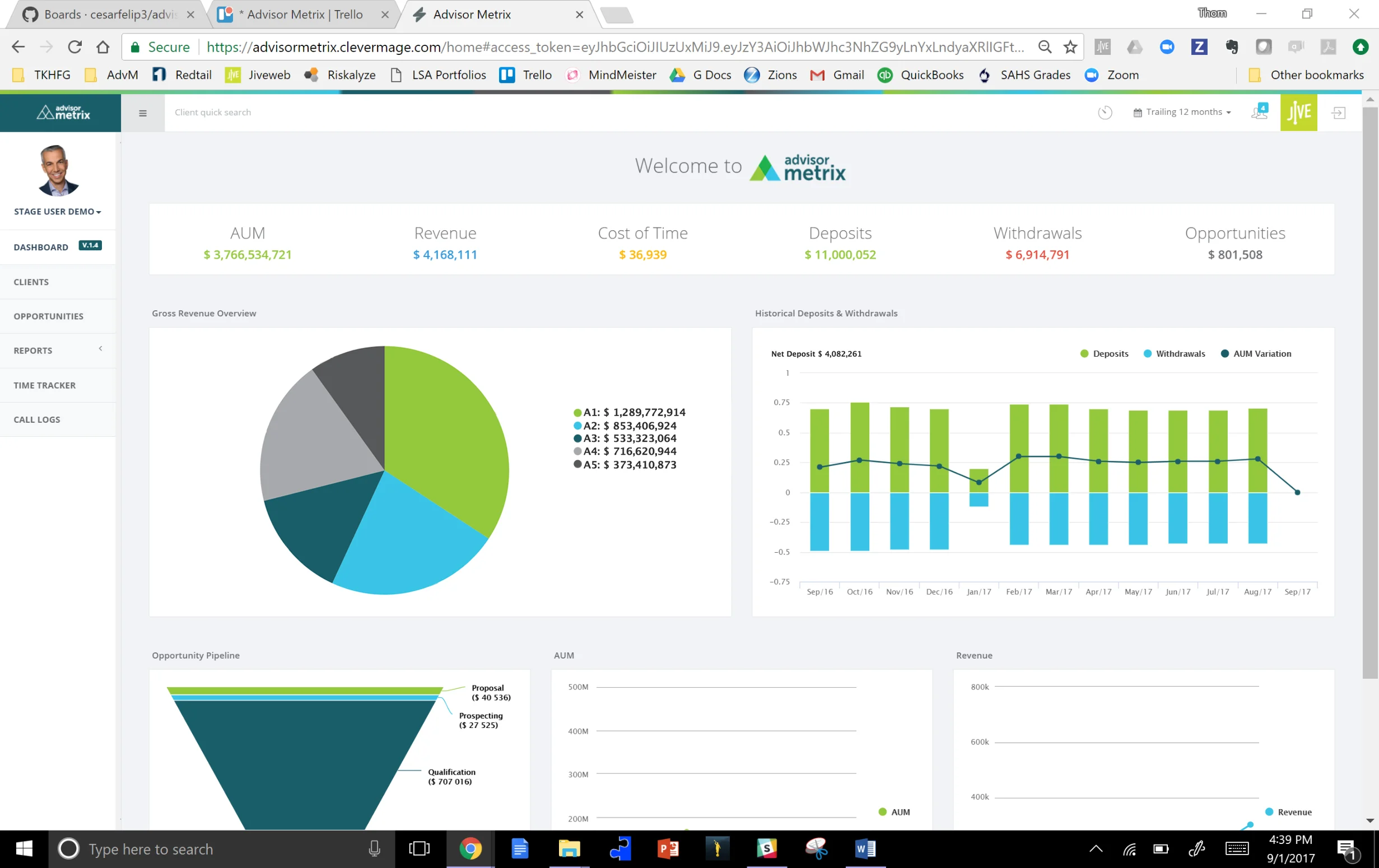The image size is (1379, 868).
Task: Click the logout exit icon in header
Action: click(1338, 113)
